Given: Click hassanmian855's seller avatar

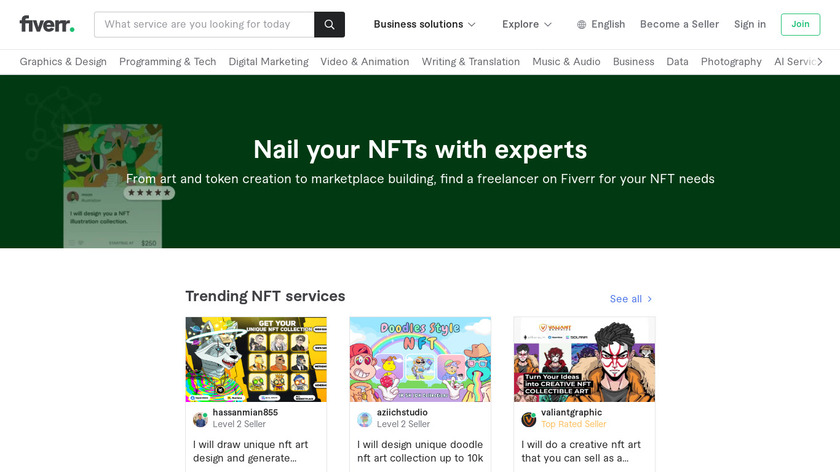Looking at the screenshot, I should click(200, 419).
